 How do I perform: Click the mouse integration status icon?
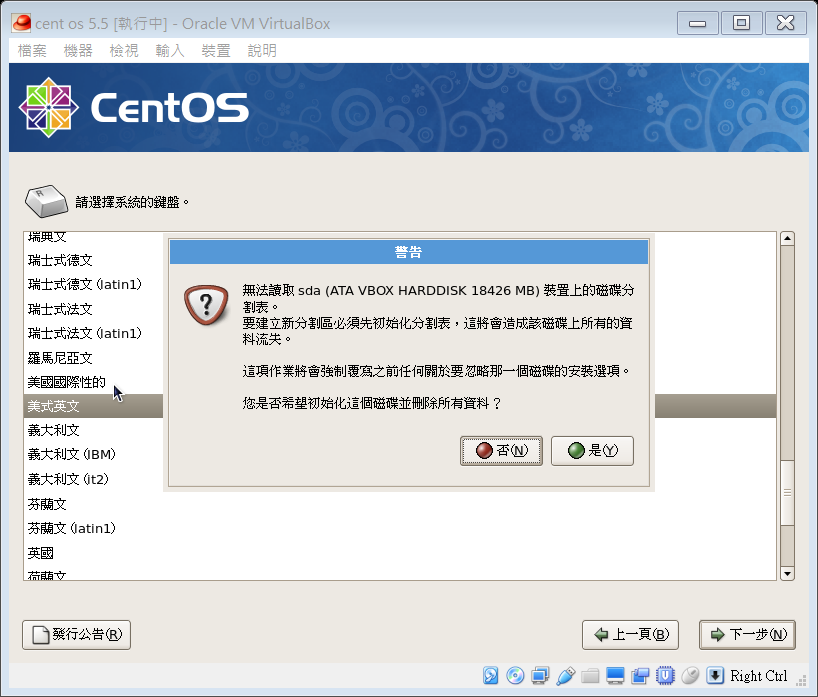click(x=690, y=675)
